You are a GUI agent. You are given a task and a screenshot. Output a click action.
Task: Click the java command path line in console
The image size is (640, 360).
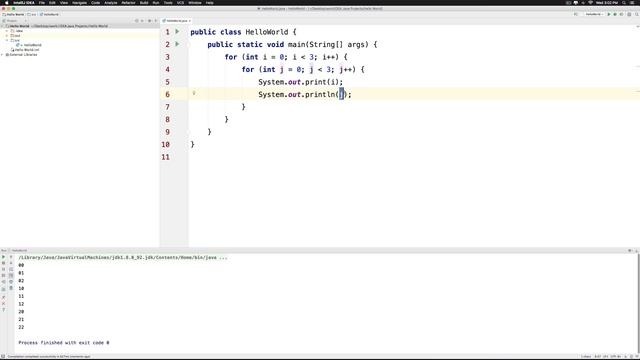pyautogui.click(x=123, y=258)
